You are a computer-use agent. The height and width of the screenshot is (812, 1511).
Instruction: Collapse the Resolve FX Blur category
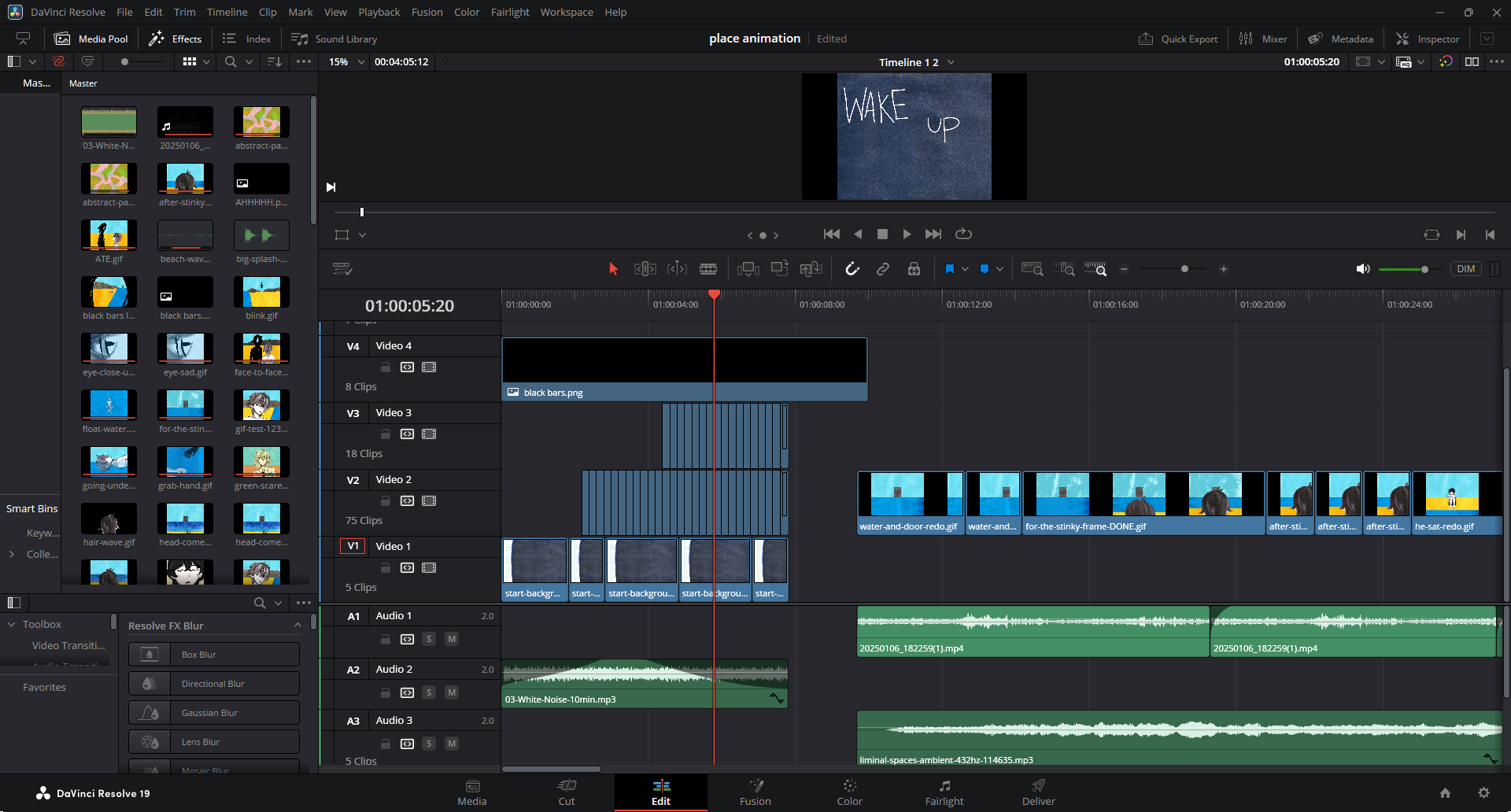click(x=297, y=626)
